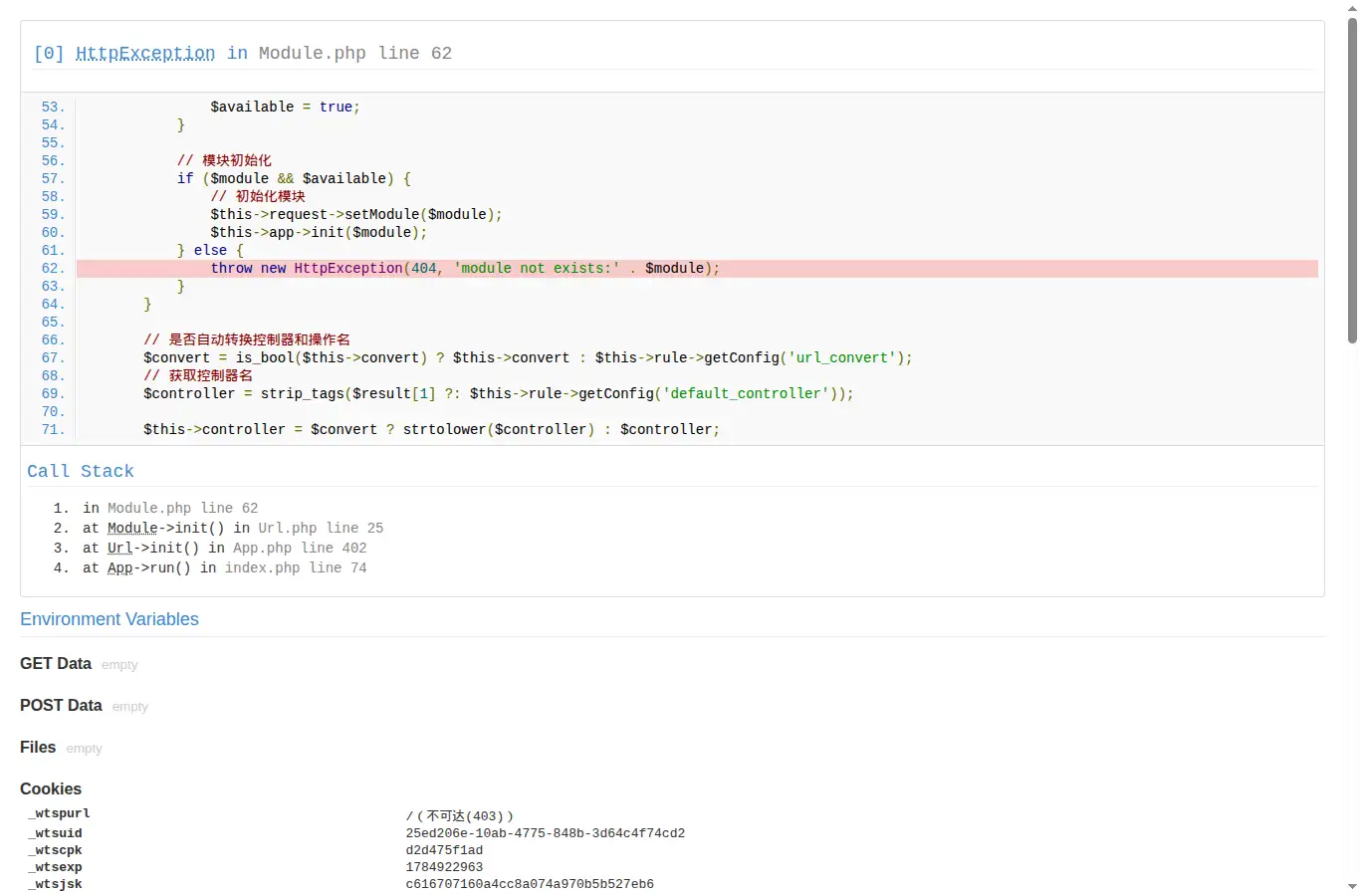Click line number 53 in code gutter

coord(53,108)
